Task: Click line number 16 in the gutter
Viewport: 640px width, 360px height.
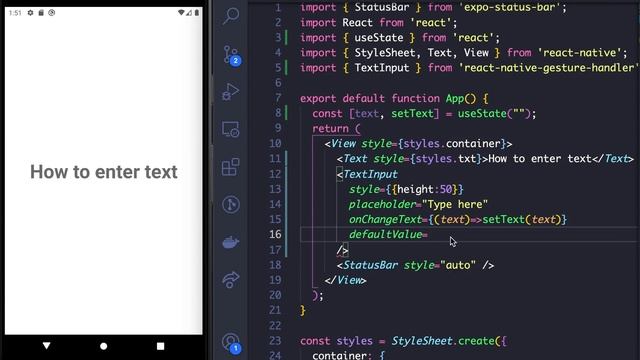Action: 275,234
